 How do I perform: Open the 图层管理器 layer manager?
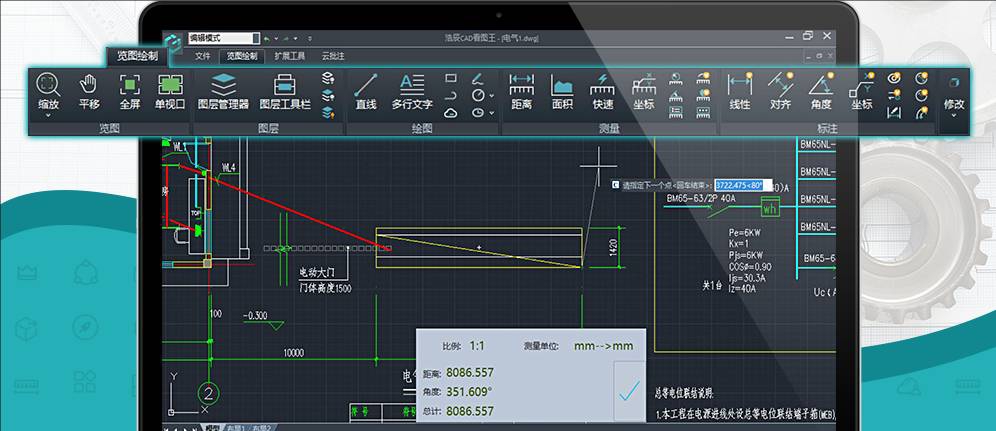(224, 91)
